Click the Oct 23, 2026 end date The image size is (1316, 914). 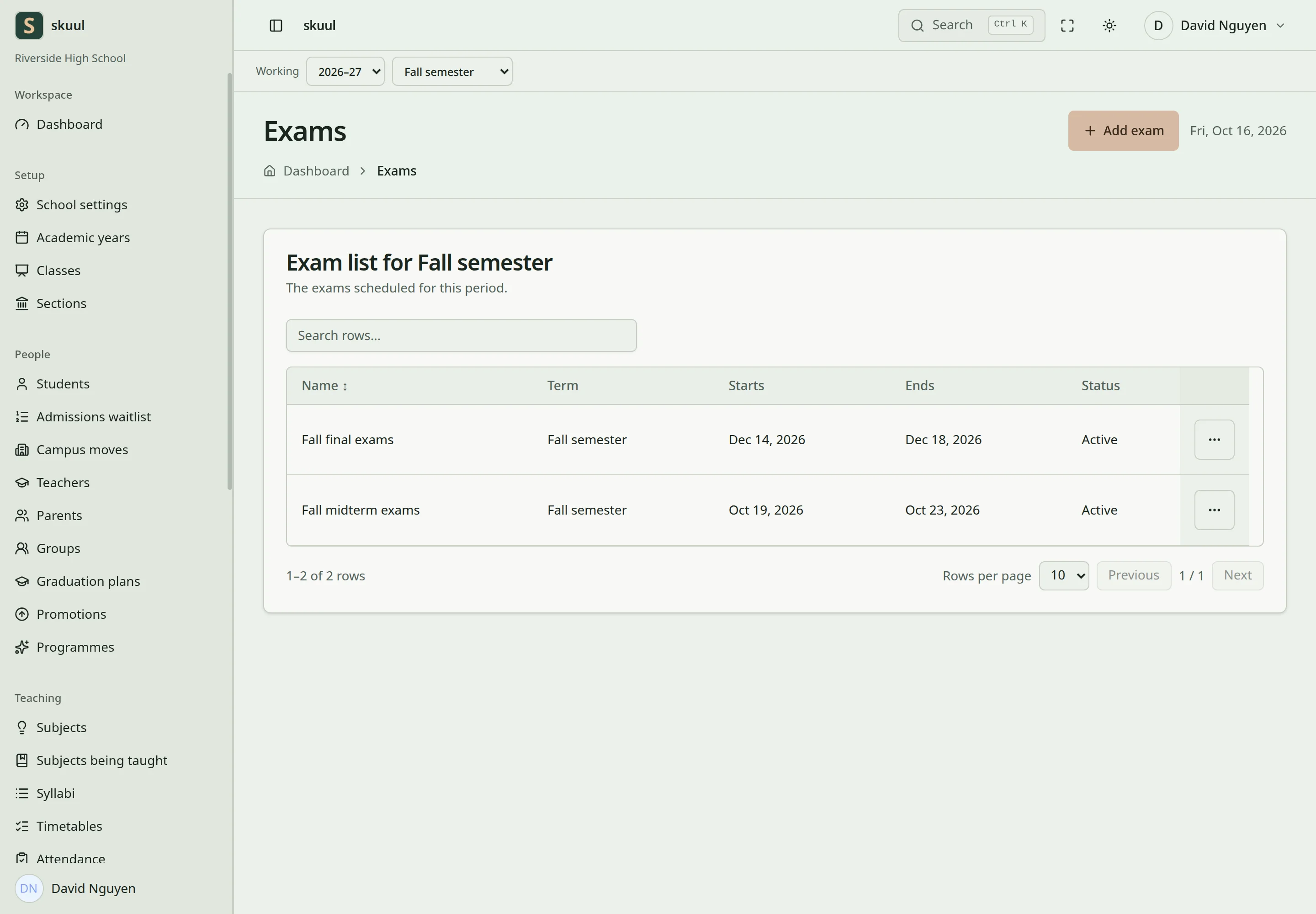click(x=942, y=510)
